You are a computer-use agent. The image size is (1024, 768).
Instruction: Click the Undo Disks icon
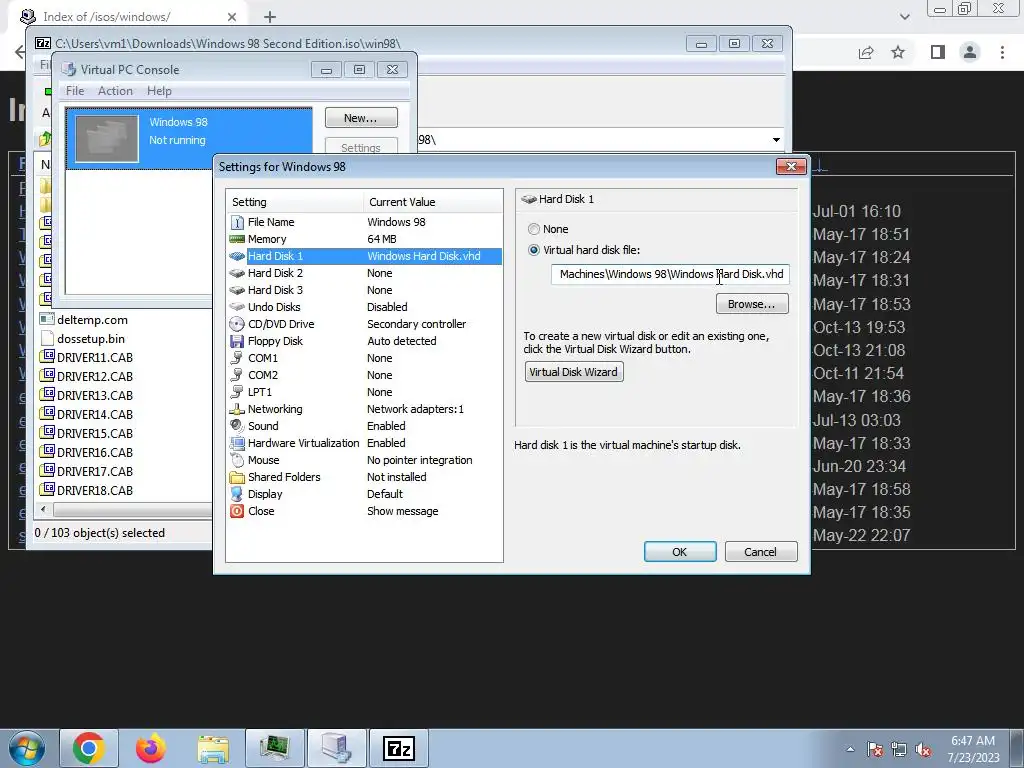[237, 307]
